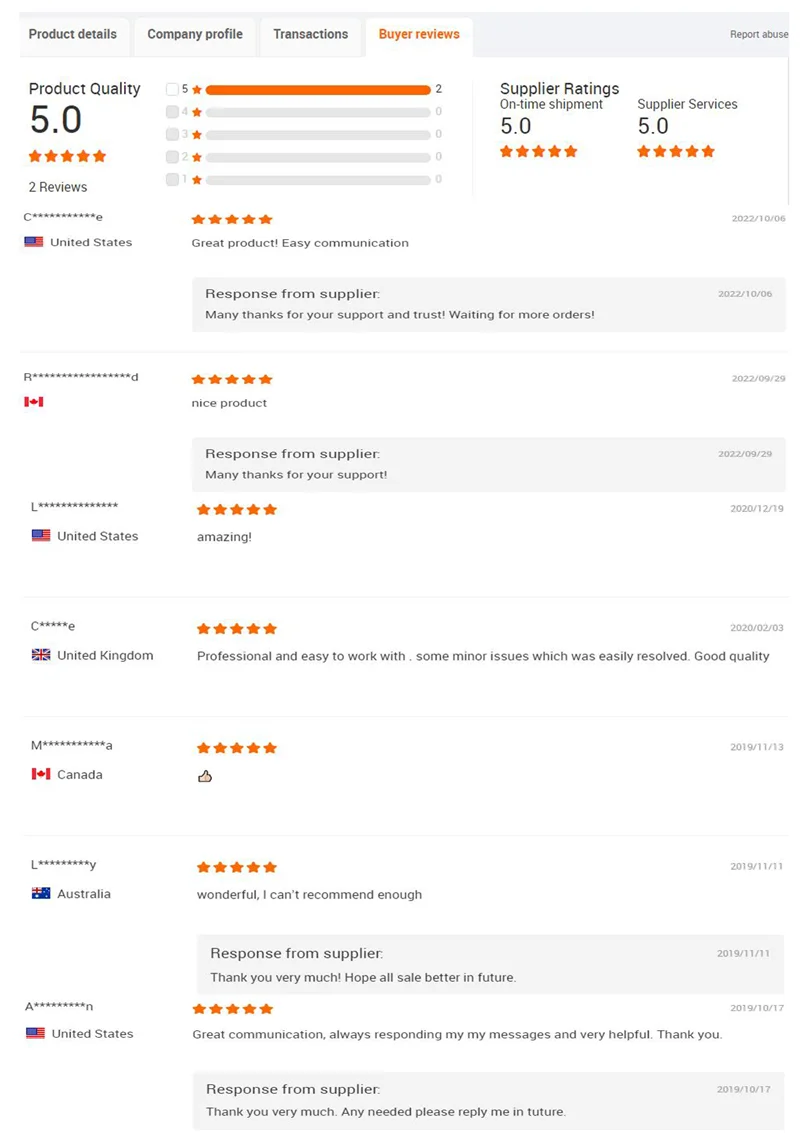
Task: Click Product Quality orange star rating
Action: pyautogui.click(x=67, y=156)
